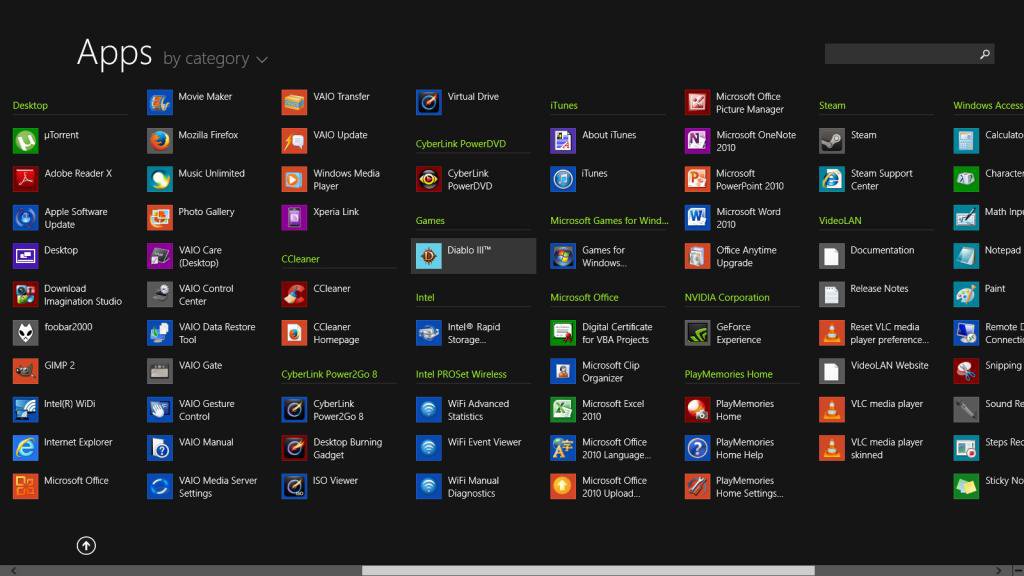Open 'Music Unlimited' app label
Viewport: 1024px width, 576px height.
pyautogui.click(x=212, y=173)
